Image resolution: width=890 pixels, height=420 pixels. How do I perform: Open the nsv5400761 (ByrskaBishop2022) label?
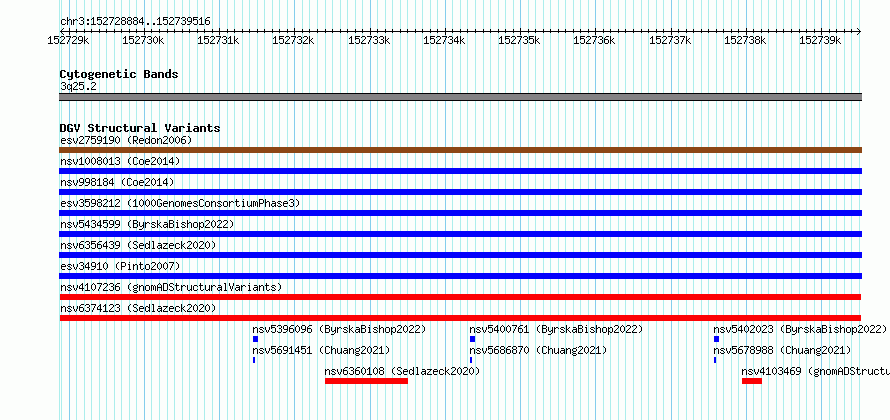pos(556,329)
